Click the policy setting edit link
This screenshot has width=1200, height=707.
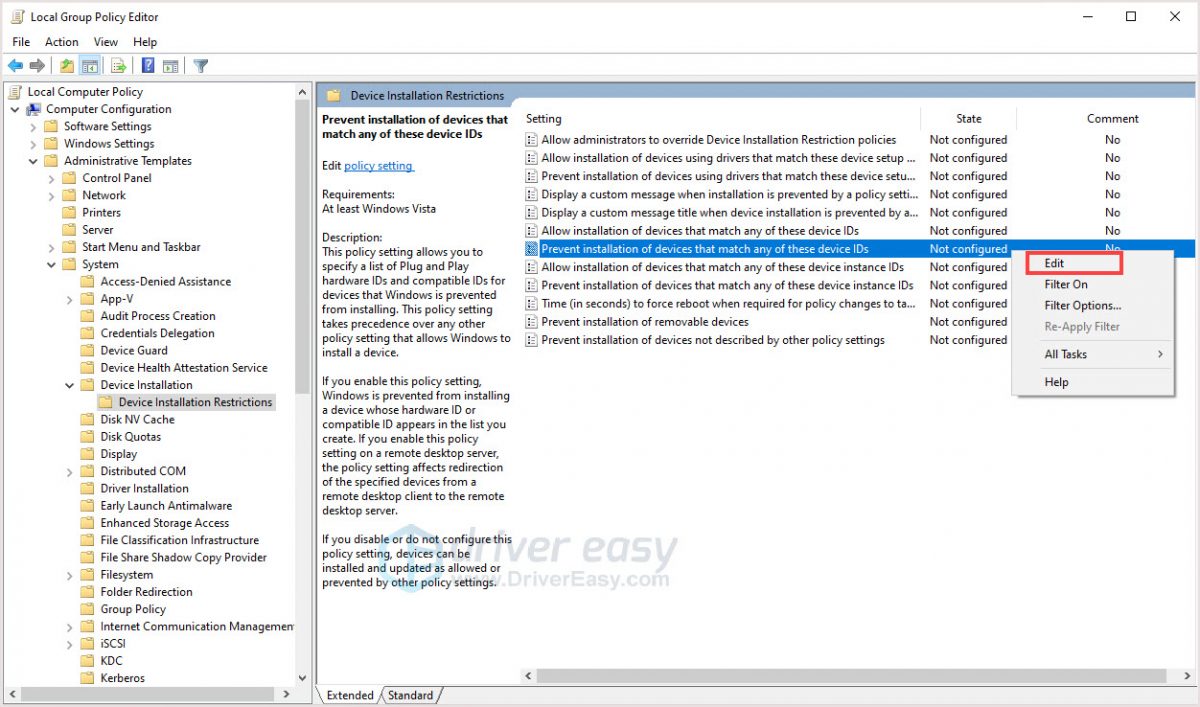coord(376,164)
